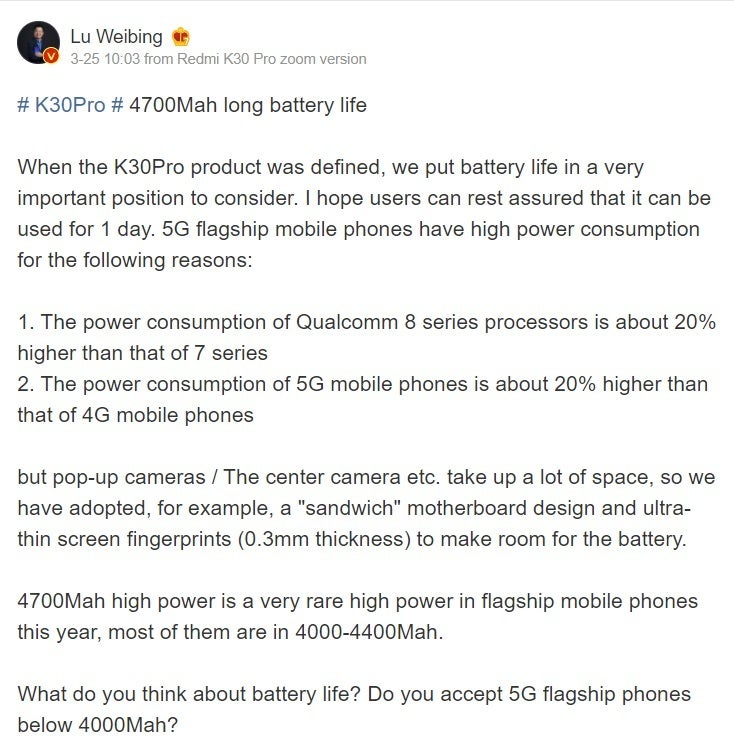Click the "4700Mah long battery life" headline text

[248, 105]
